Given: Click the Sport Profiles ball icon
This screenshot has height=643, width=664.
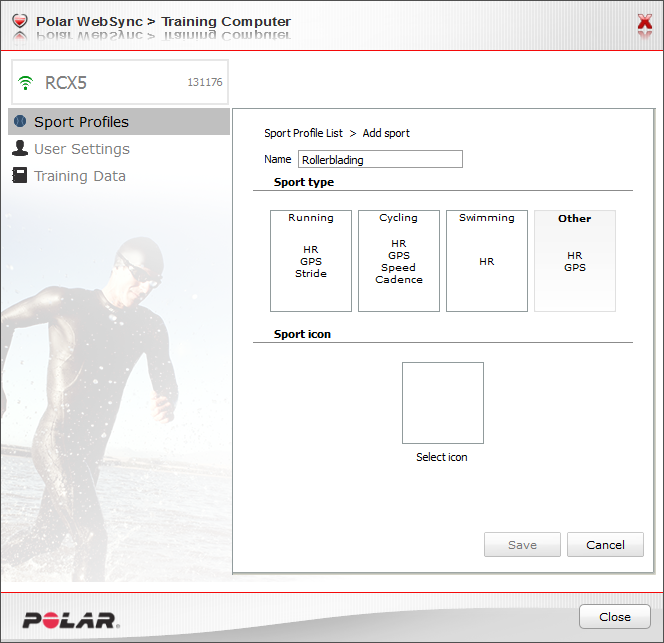Looking at the screenshot, I should click(x=20, y=122).
